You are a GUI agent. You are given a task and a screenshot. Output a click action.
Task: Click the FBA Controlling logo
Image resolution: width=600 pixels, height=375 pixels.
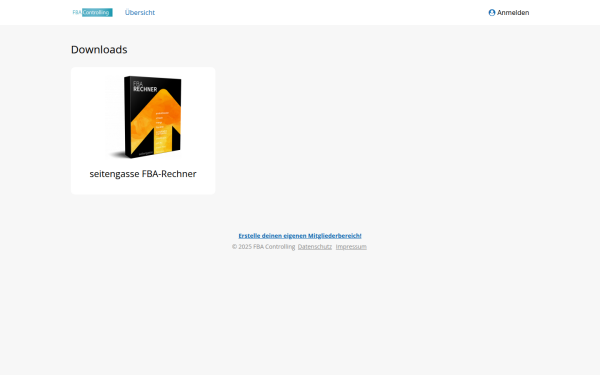(x=92, y=13)
